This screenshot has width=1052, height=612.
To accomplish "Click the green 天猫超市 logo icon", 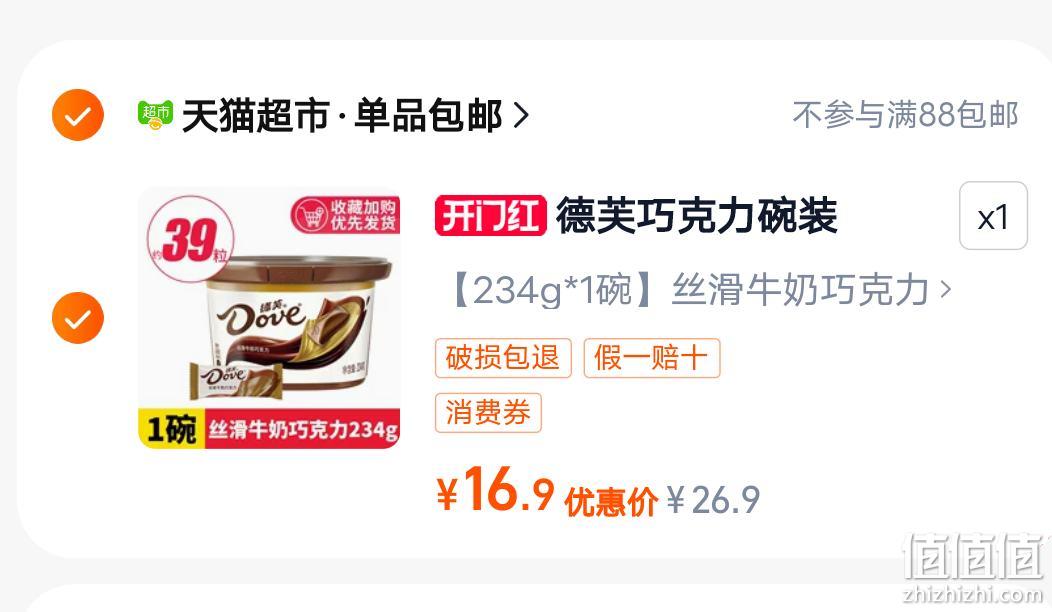I will tap(155, 115).
